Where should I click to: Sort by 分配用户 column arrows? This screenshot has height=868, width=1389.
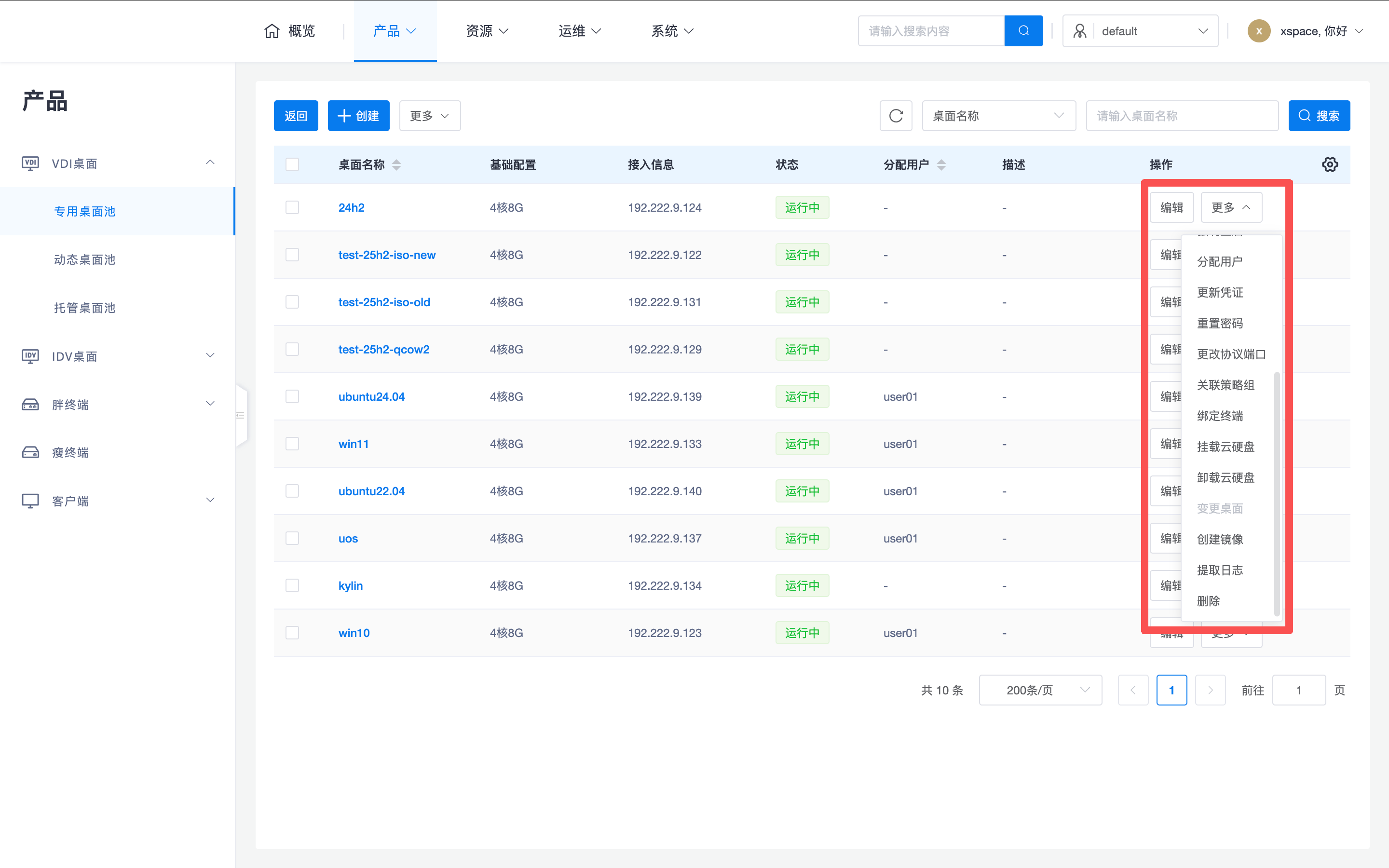click(x=941, y=165)
